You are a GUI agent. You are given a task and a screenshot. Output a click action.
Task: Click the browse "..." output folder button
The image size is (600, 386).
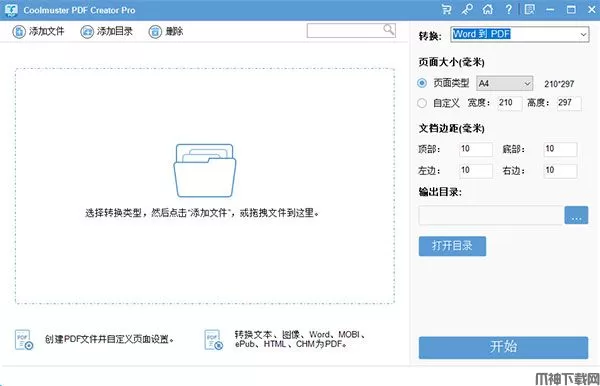pyautogui.click(x=576, y=215)
